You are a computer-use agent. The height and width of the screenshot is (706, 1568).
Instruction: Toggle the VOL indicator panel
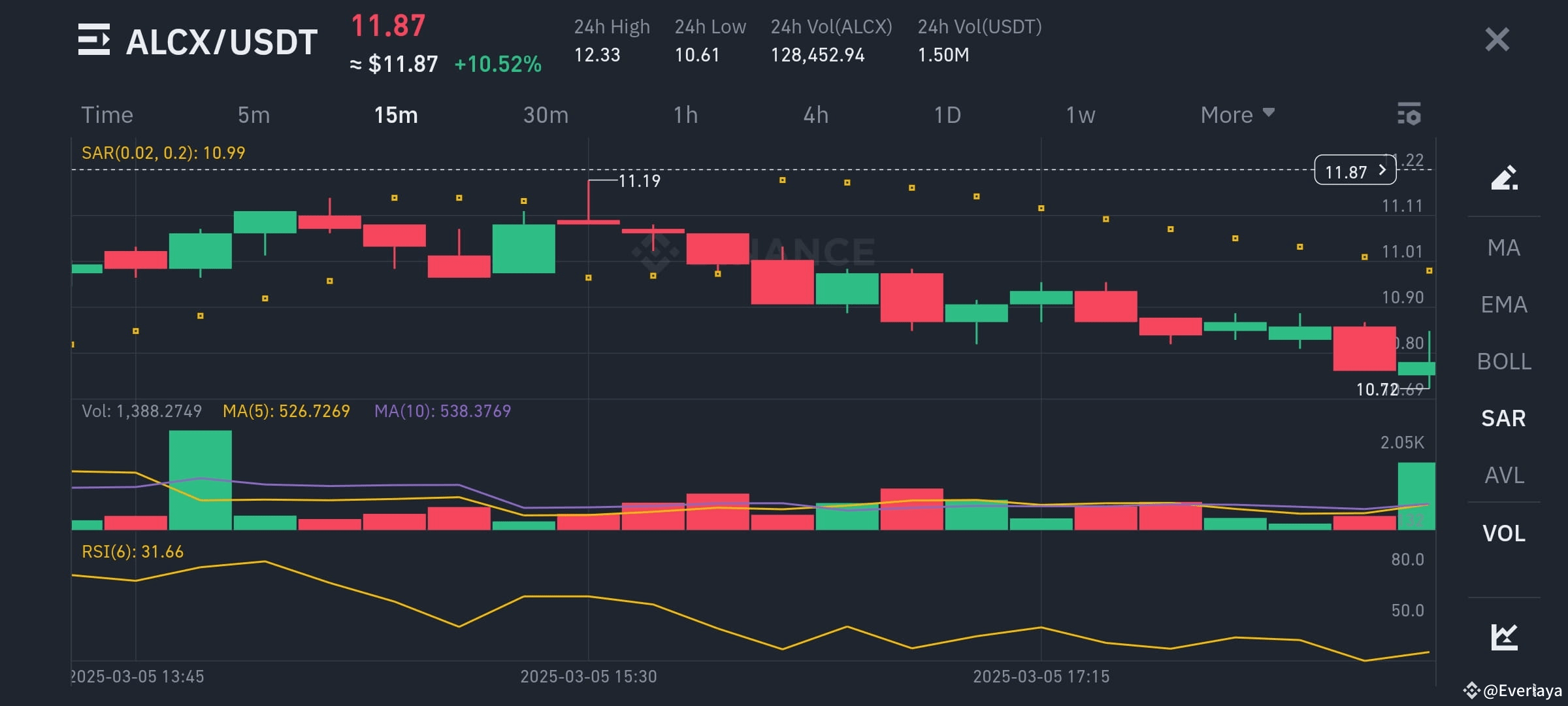click(x=1505, y=533)
